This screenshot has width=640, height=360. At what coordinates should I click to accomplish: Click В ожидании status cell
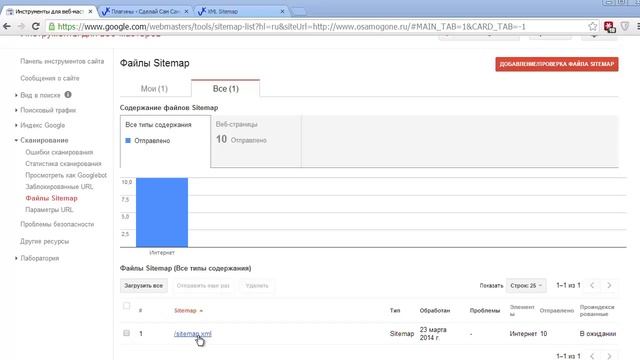pyautogui.click(x=598, y=333)
